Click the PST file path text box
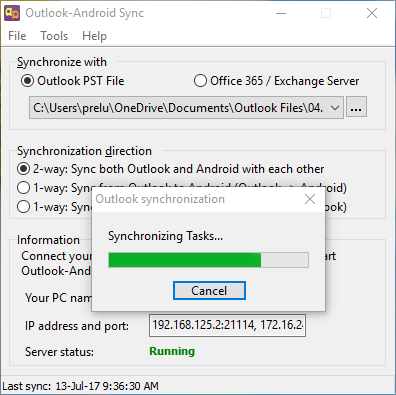The image size is (396, 395). (178, 108)
